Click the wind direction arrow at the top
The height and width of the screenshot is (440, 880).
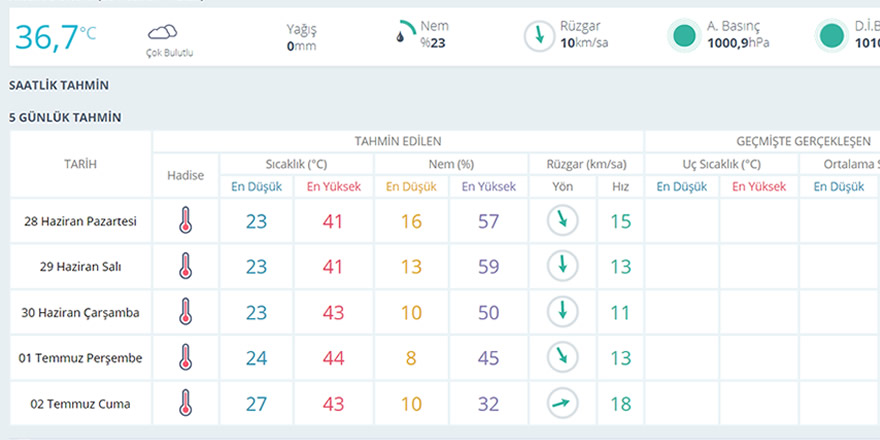(x=540, y=36)
